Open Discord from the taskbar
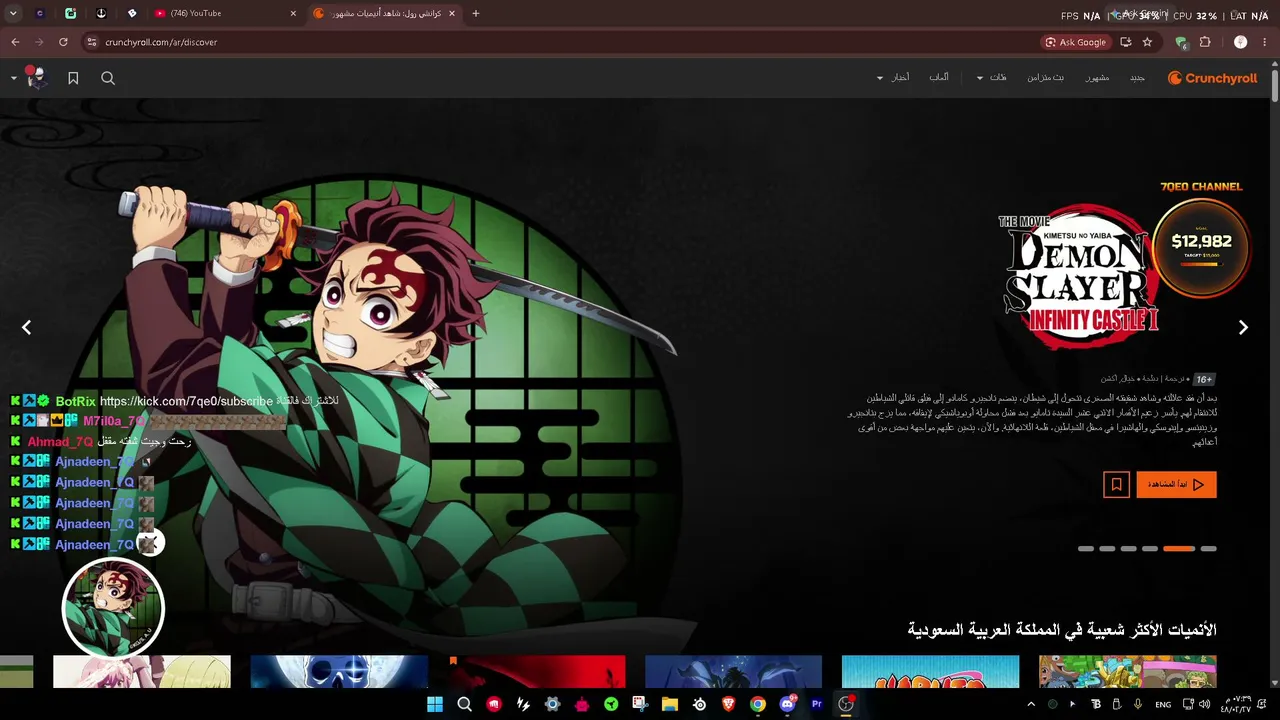1280x720 pixels. click(788, 704)
